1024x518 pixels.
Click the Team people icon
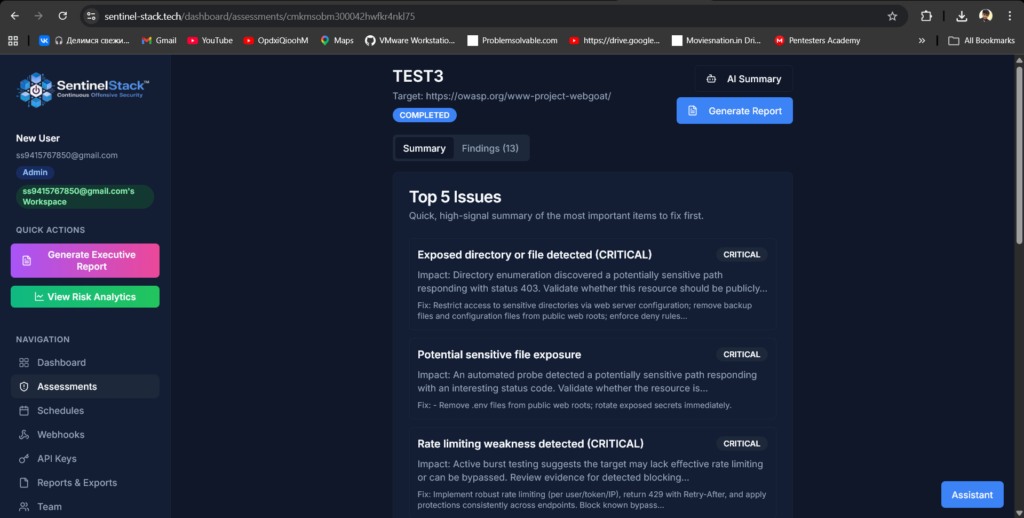tap(24, 507)
